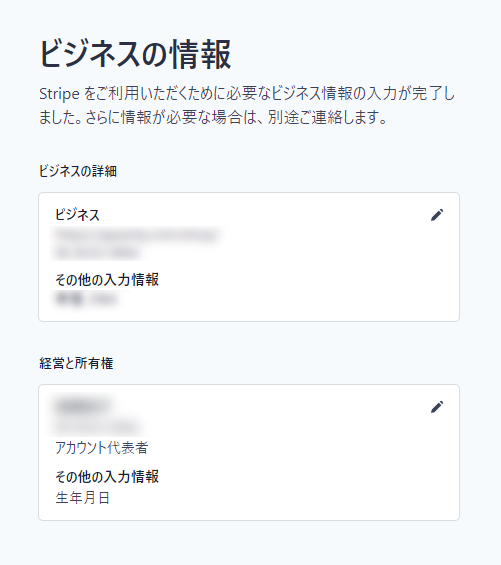Edit the ビジネス details with pencil icon
Image resolution: width=501 pixels, height=565 pixels.
437,215
